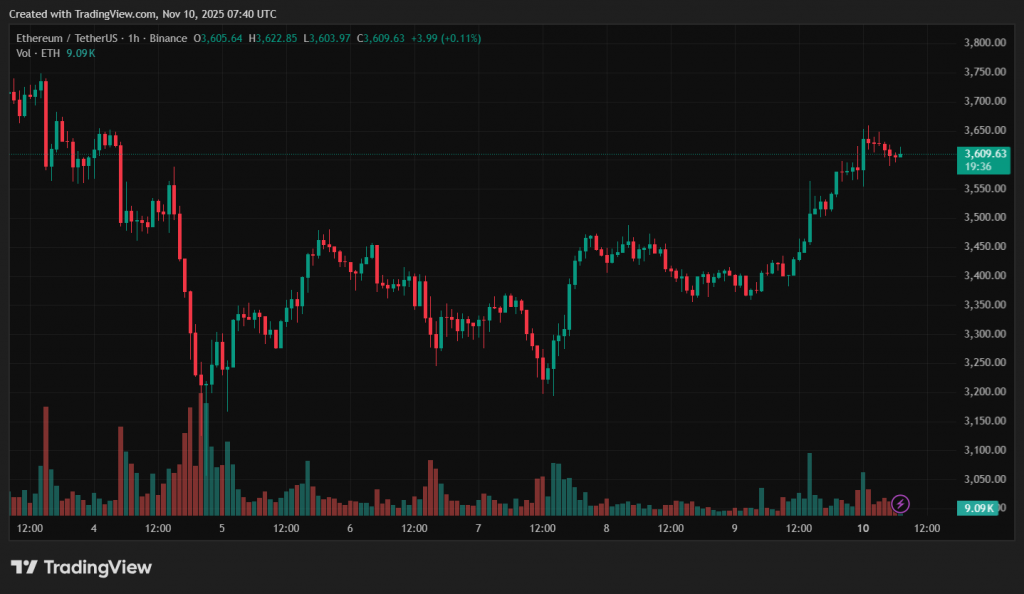Select bold date marker 10 on time axis

862,528
